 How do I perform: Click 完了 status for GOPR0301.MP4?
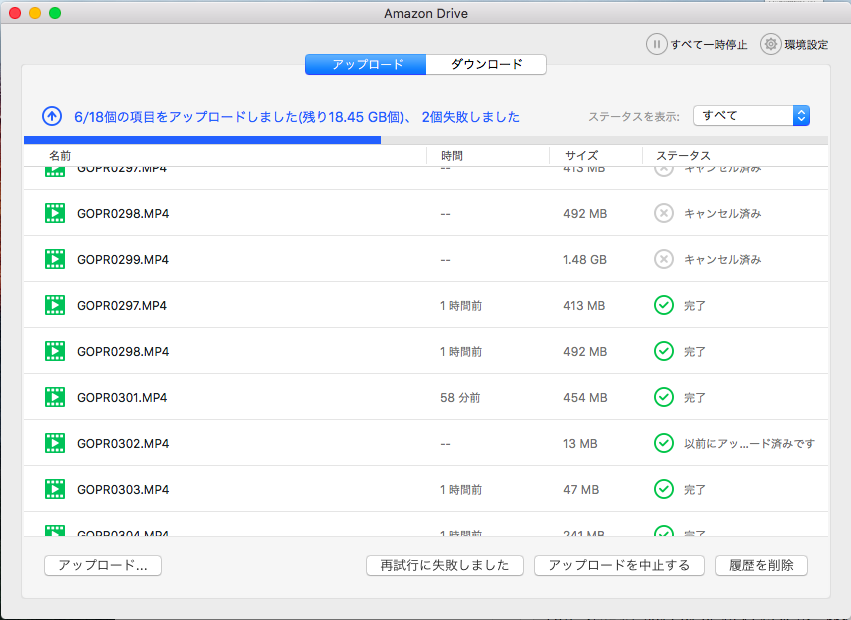click(695, 397)
